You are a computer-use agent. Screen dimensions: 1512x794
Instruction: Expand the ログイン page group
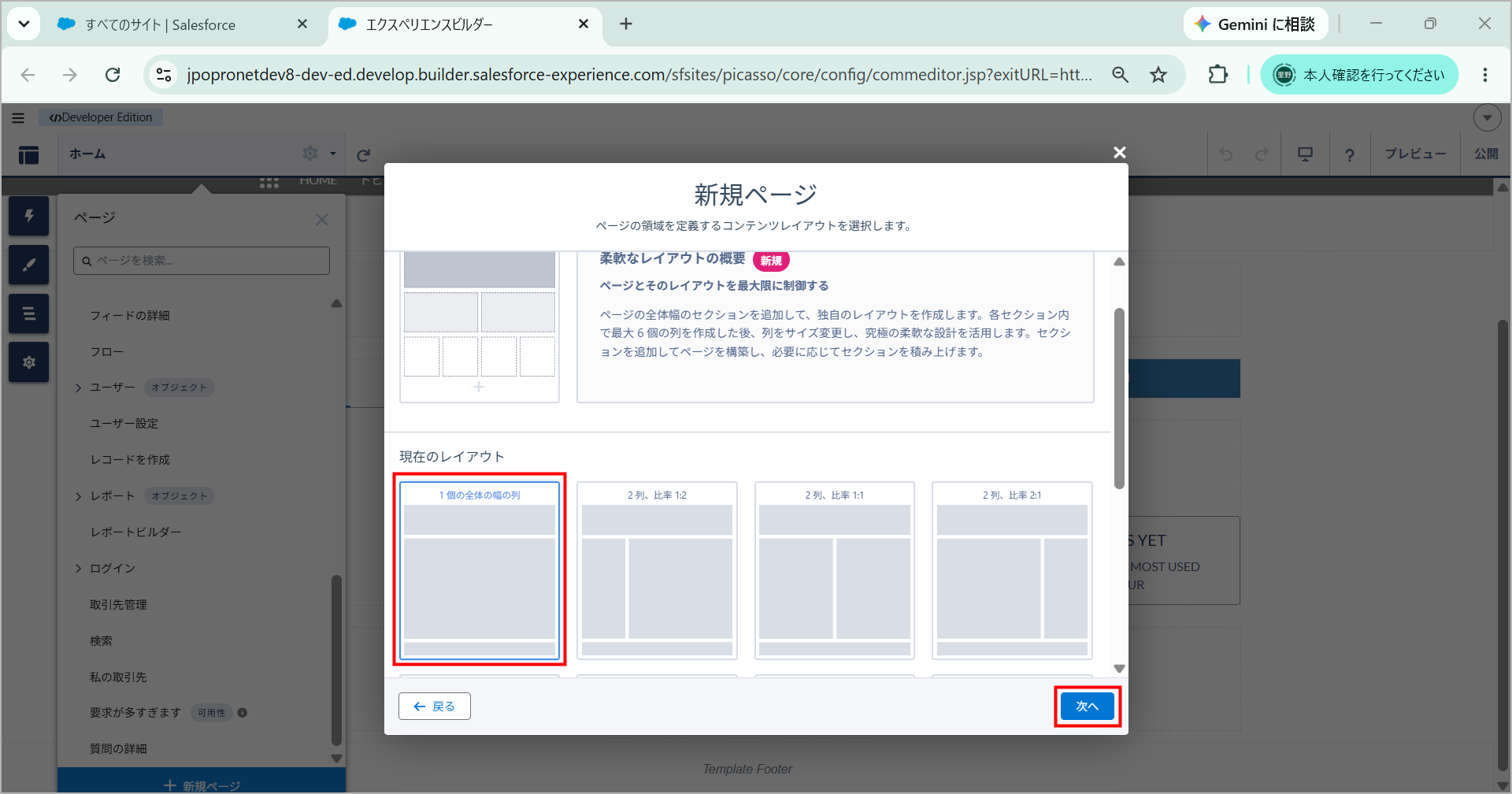(x=79, y=569)
